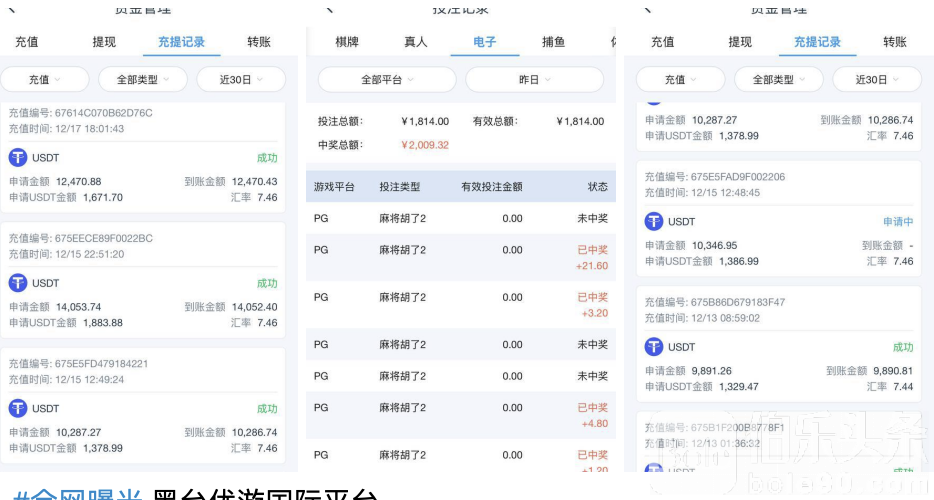Click USDT icon in record 675B86D679183F47
Image resolution: width=934 pixels, height=500 pixels.
(654, 346)
